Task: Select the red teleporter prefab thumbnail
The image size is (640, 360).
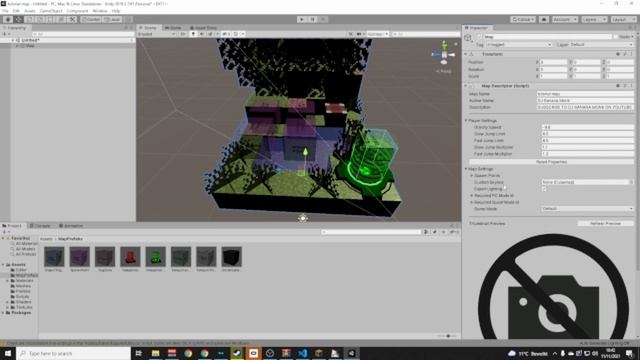Action: coord(130,257)
